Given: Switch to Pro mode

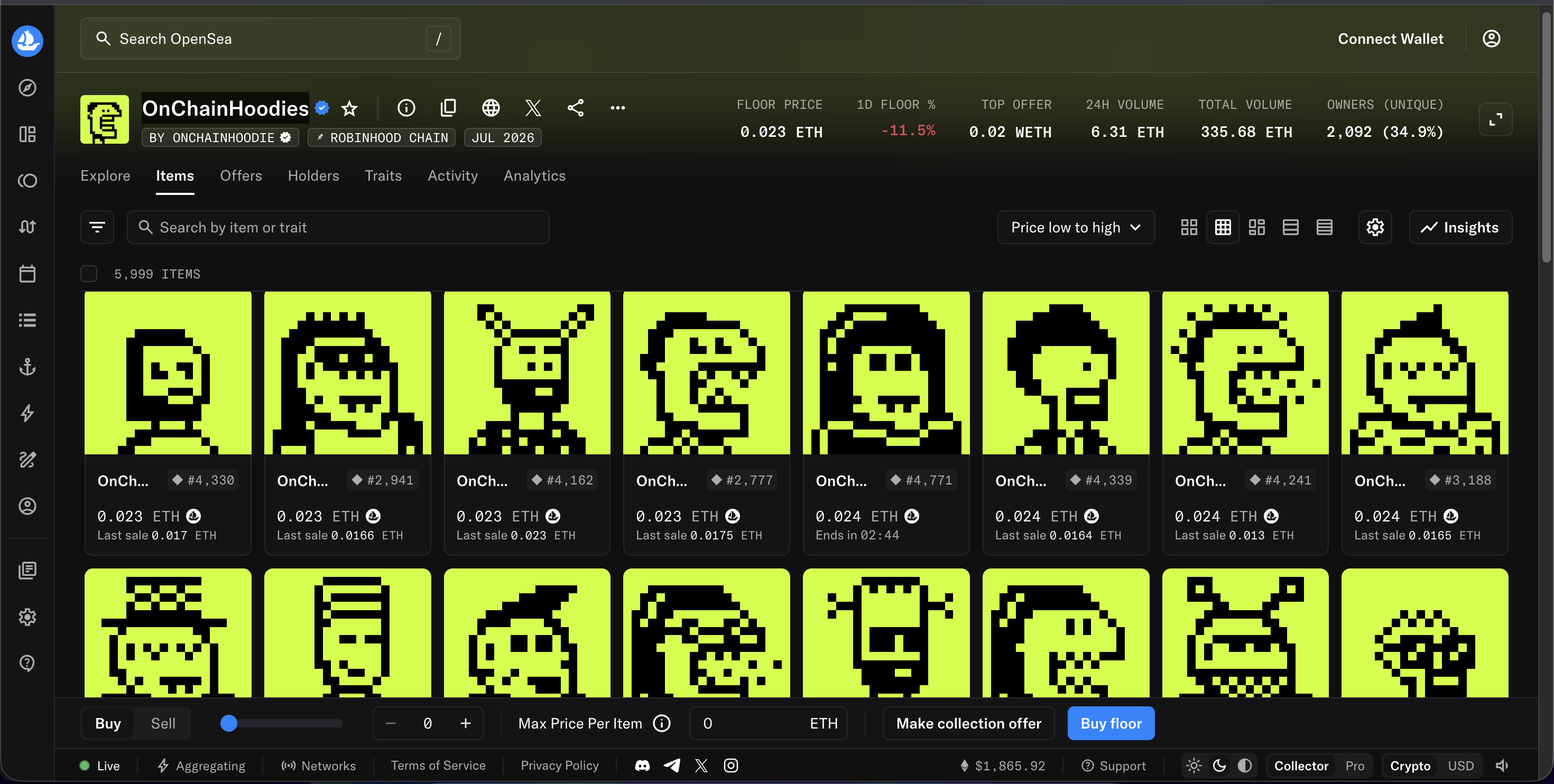Looking at the screenshot, I should coord(1354,766).
